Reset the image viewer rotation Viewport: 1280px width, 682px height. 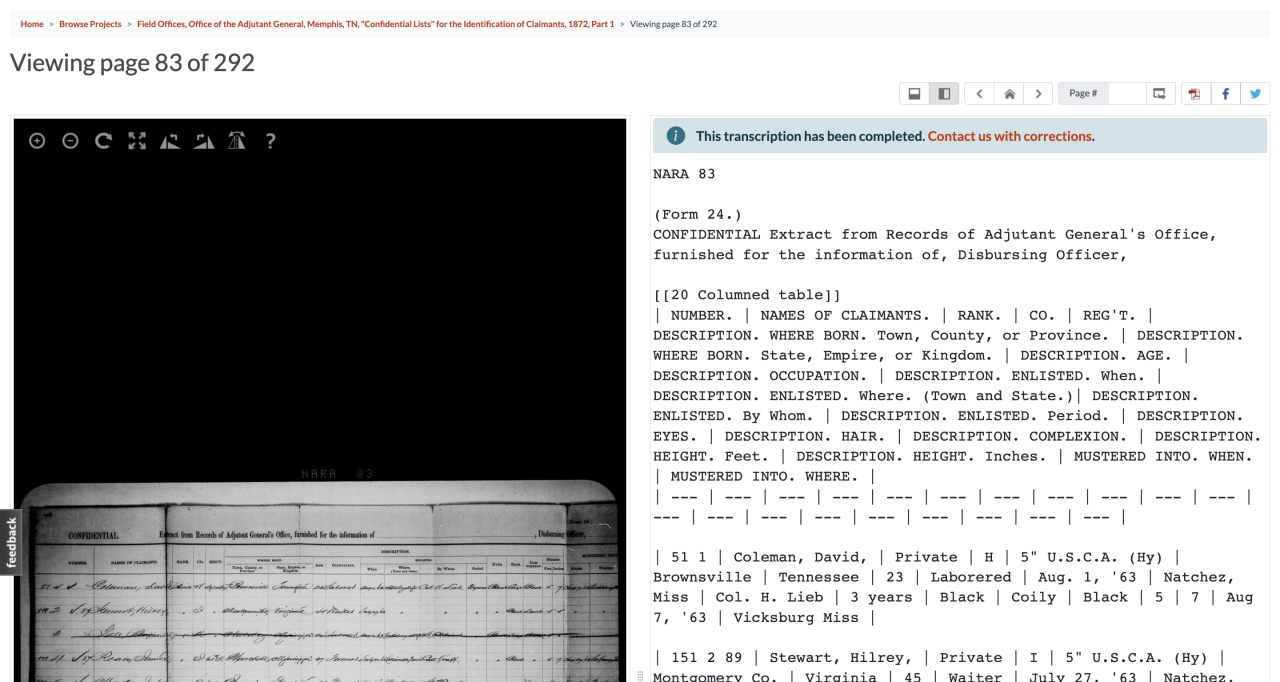click(103, 141)
